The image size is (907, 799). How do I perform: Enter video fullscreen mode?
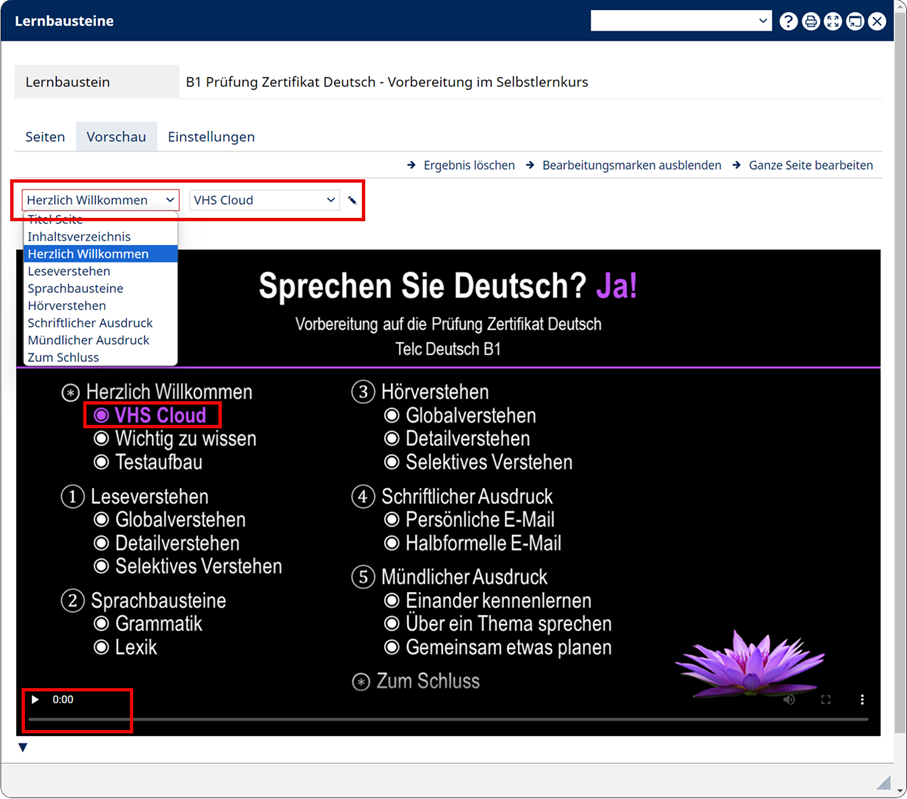click(x=826, y=700)
